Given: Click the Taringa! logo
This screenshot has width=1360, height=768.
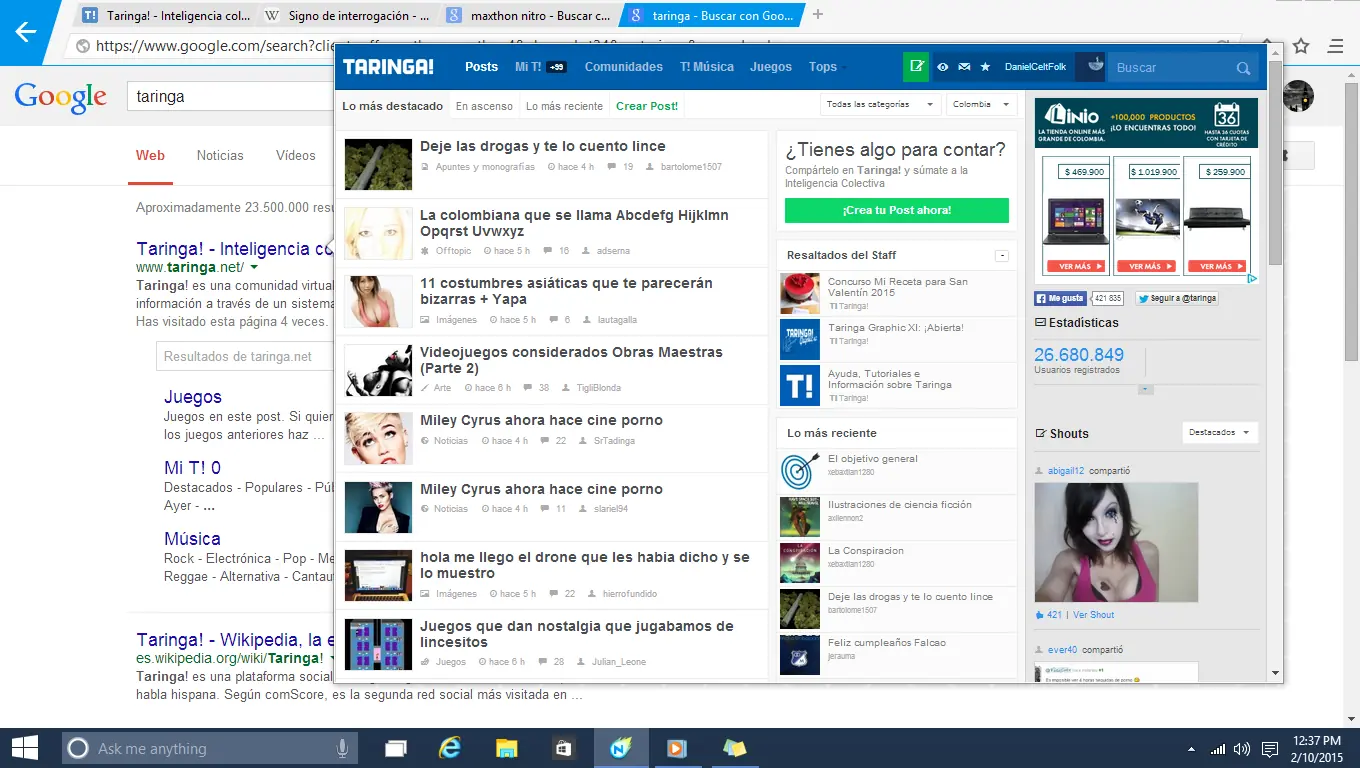Looking at the screenshot, I should [388, 67].
